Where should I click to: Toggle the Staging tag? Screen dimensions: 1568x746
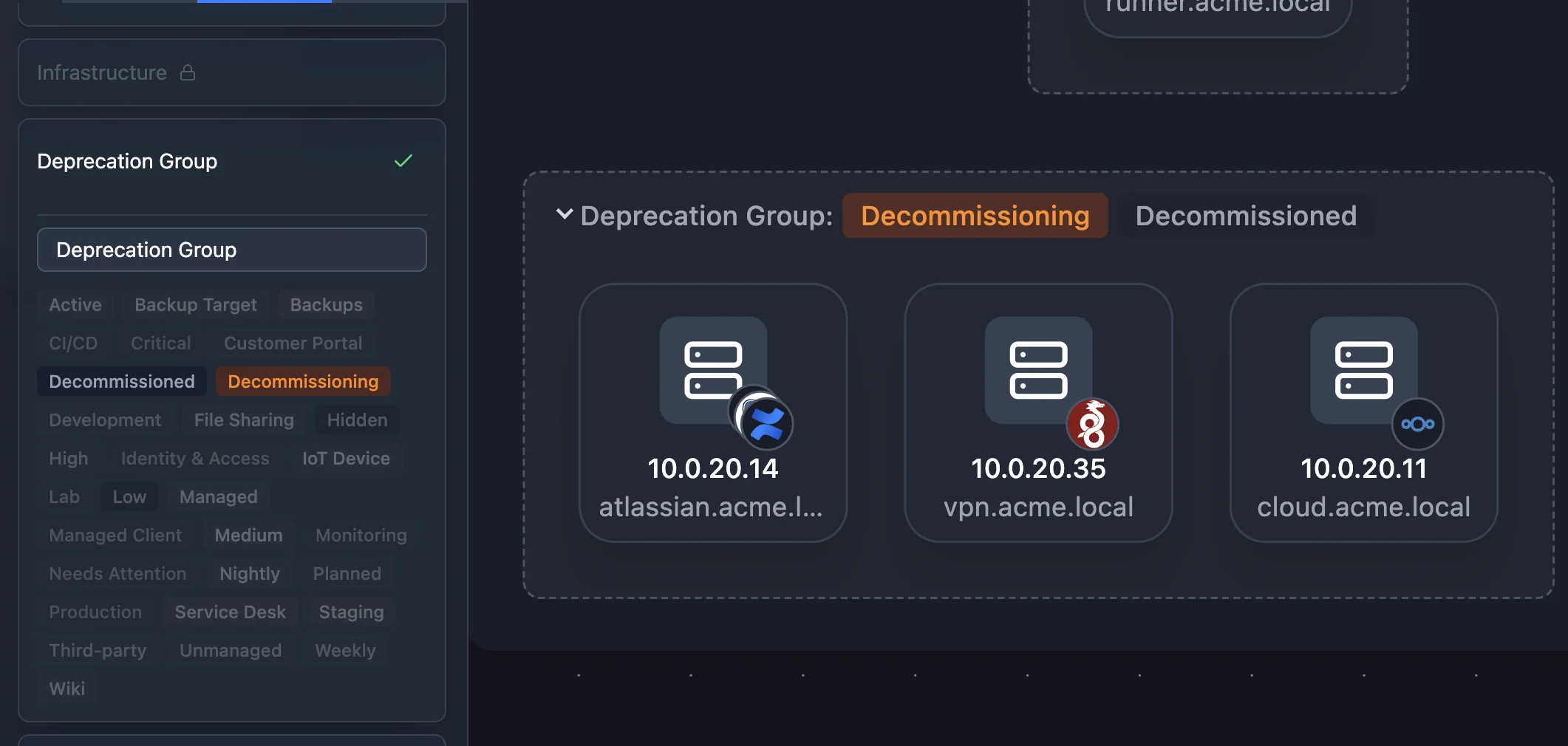(x=352, y=612)
